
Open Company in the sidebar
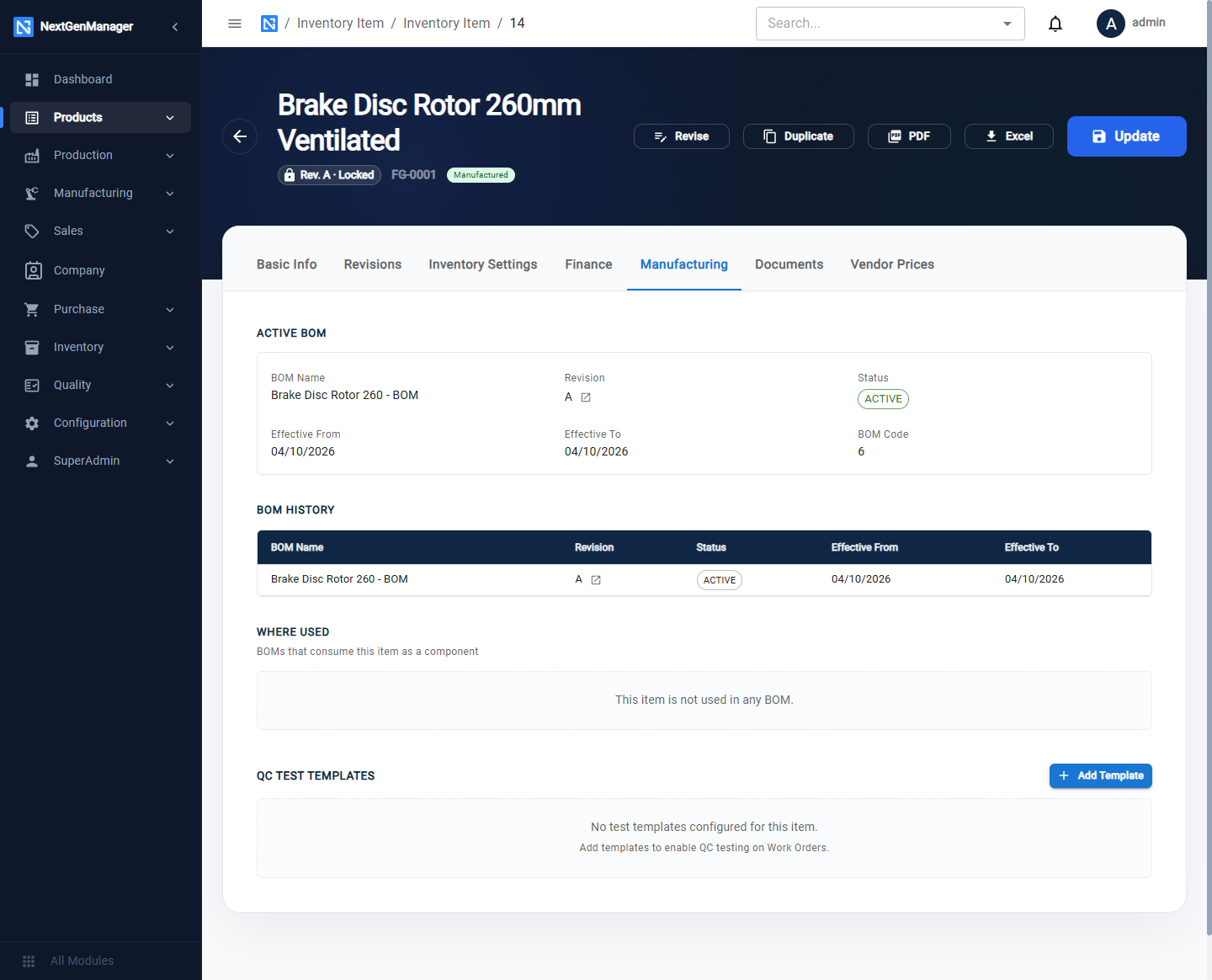[101, 270]
